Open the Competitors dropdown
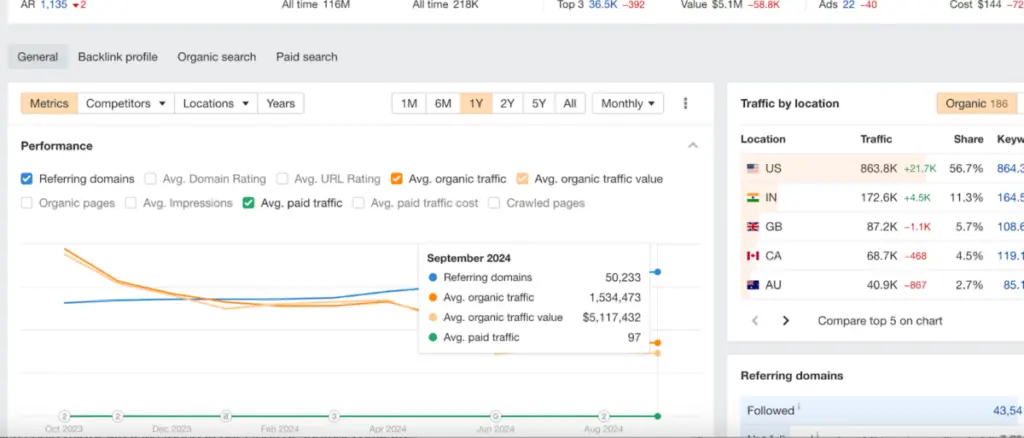1024x438 pixels. click(124, 104)
